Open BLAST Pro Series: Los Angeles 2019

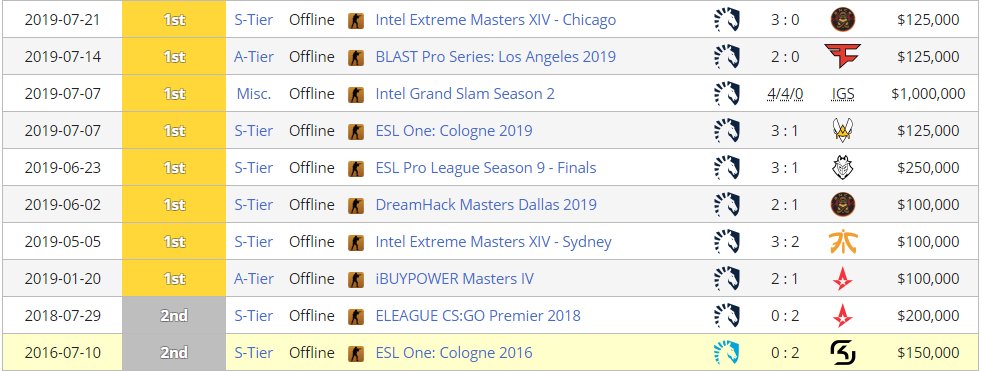tap(495, 57)
